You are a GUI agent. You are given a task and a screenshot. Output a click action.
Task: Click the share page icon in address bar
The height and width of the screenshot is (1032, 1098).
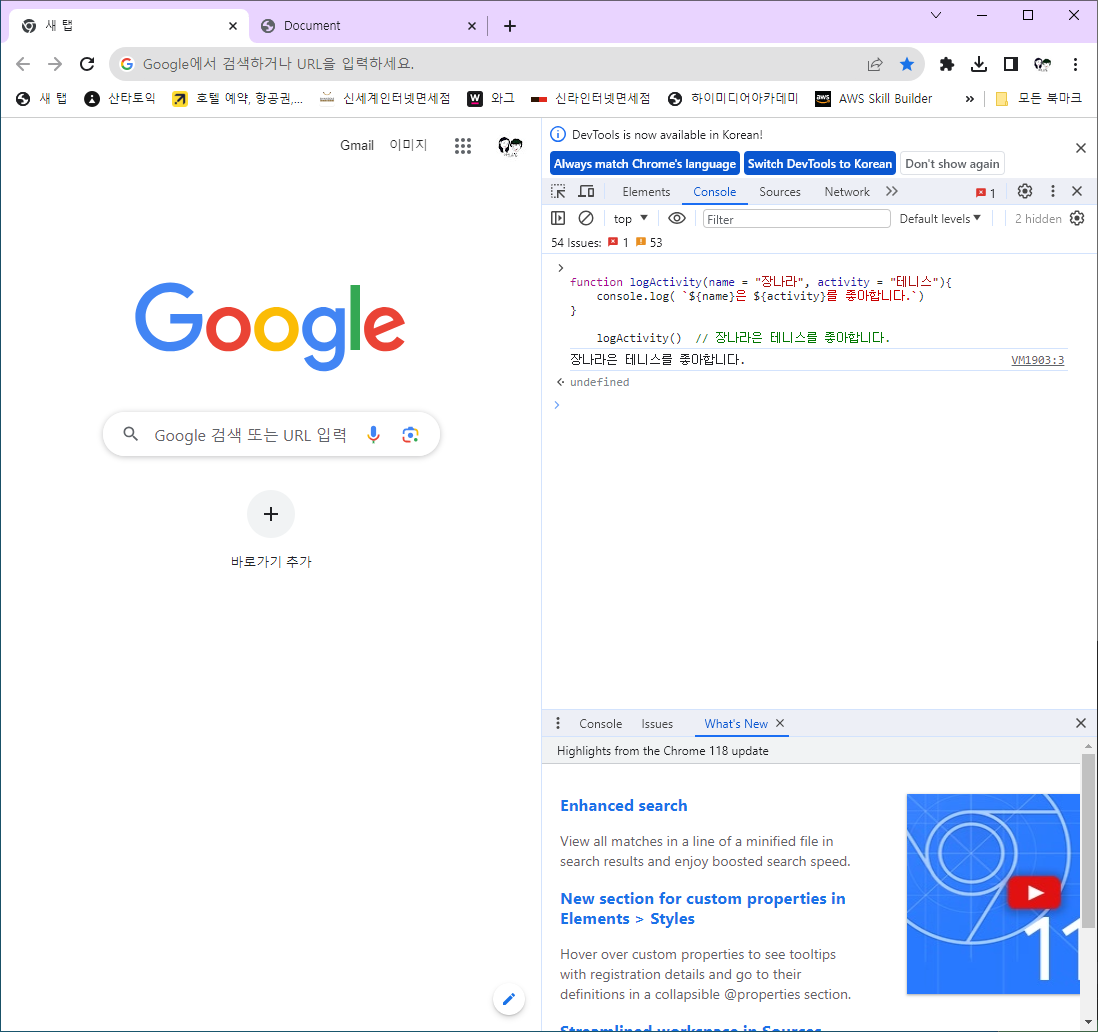[x=875, y=64]
